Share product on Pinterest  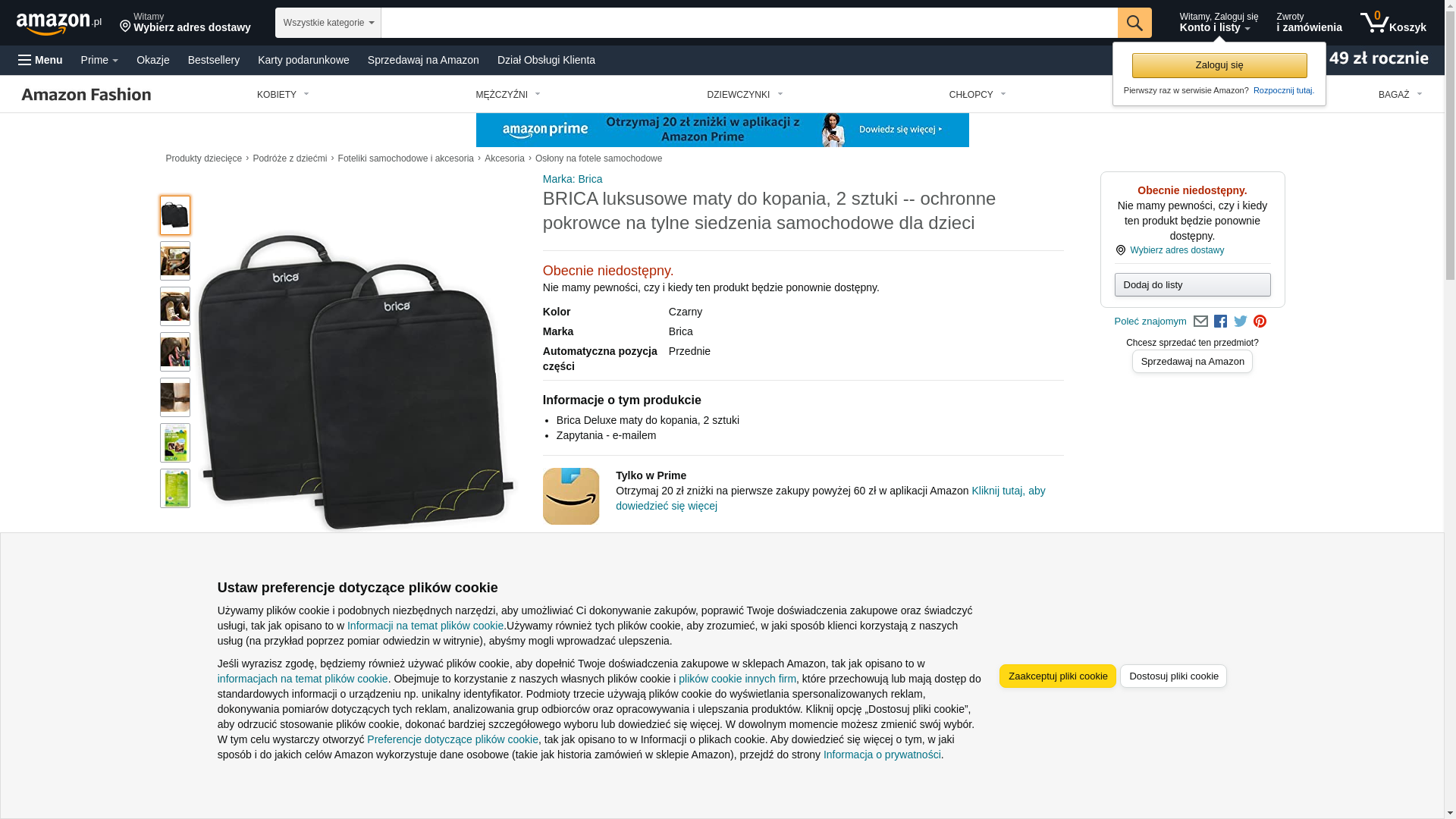click(x=1260, y=322)
